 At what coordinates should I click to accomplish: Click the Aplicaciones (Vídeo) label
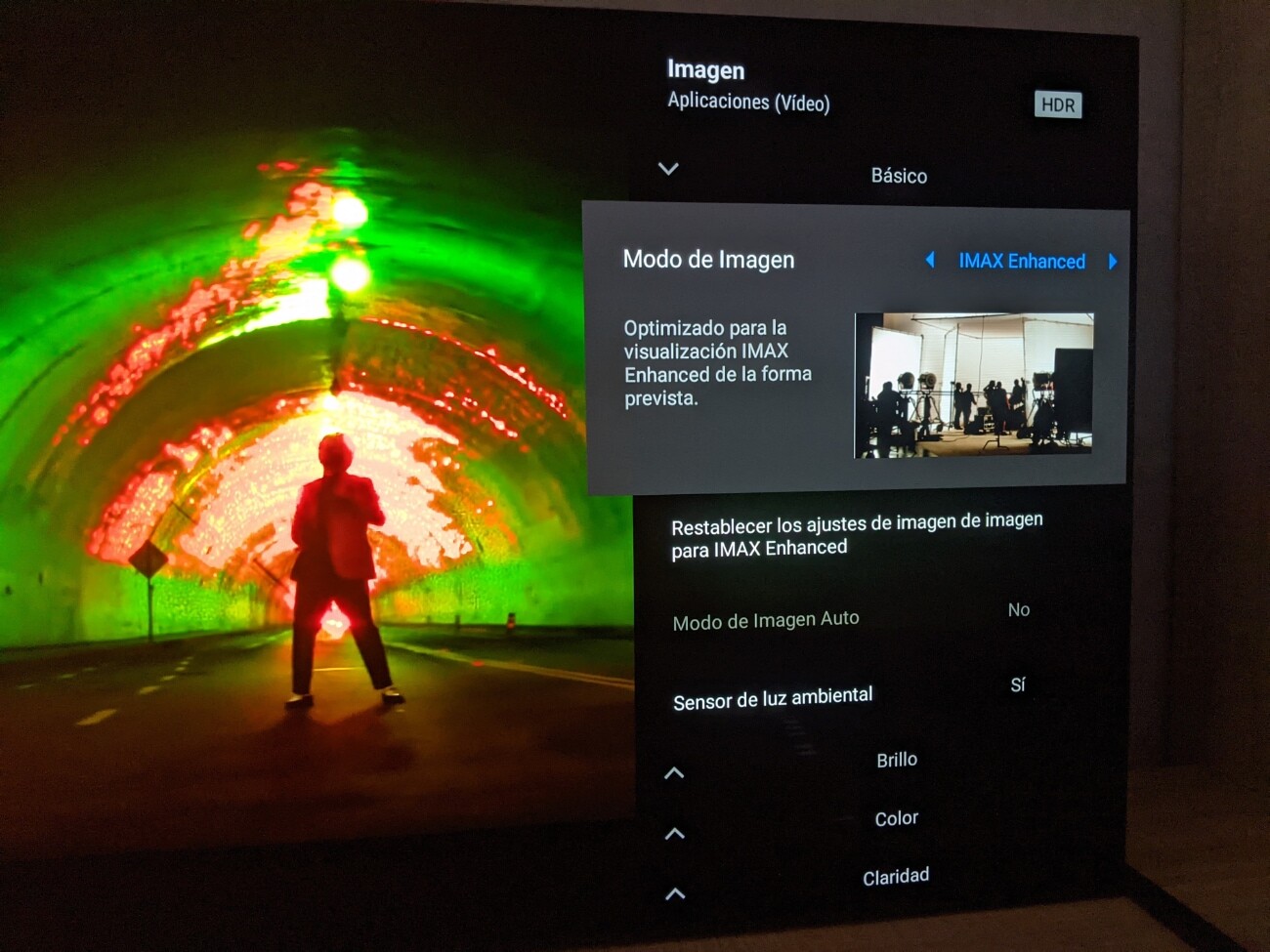pyautogui.click(x=747, y=102)
